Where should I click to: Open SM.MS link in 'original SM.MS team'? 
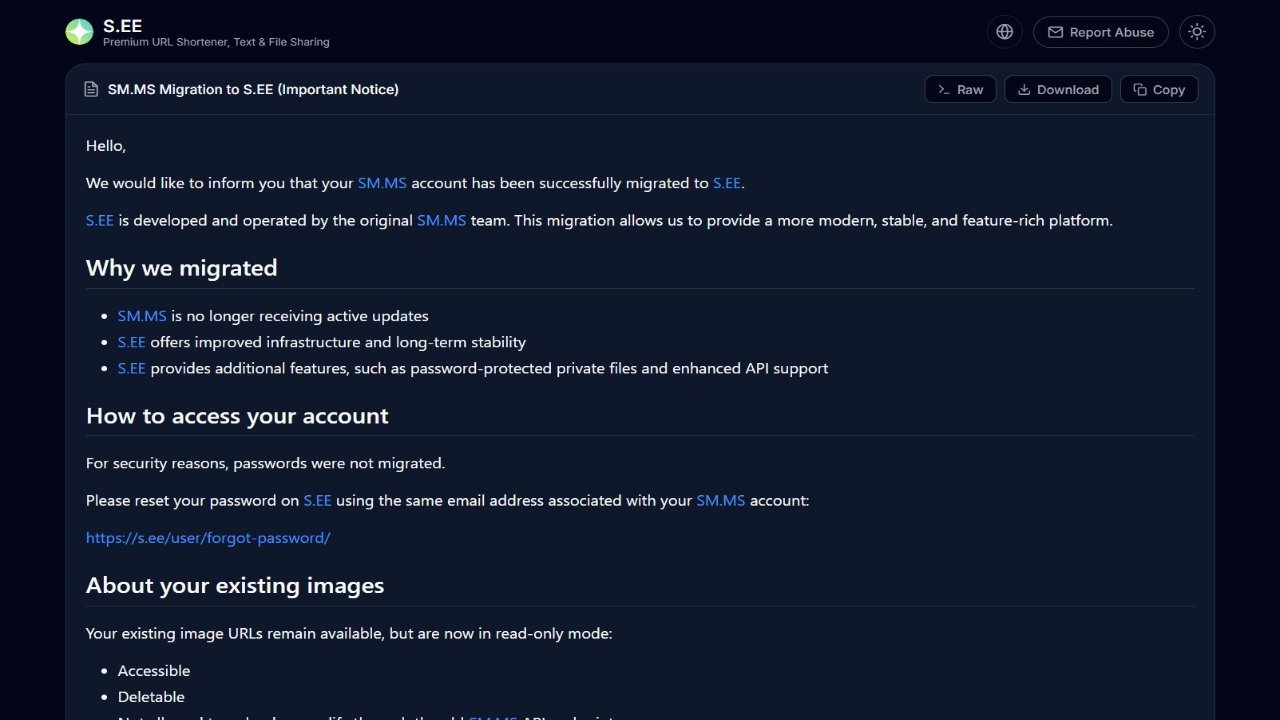click(x=441, y=220)
